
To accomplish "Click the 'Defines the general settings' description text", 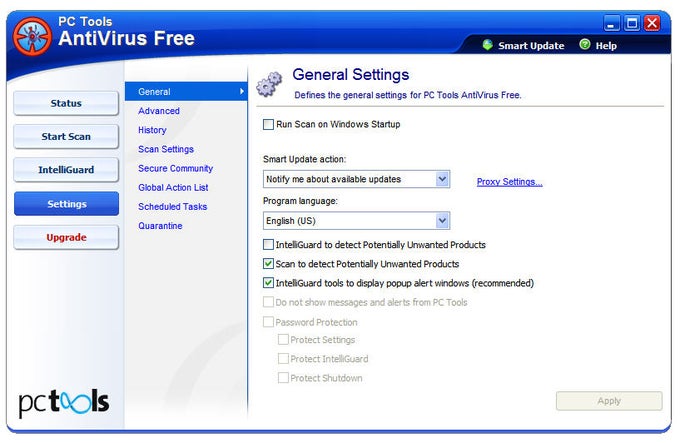I will [x=408, y=95].
